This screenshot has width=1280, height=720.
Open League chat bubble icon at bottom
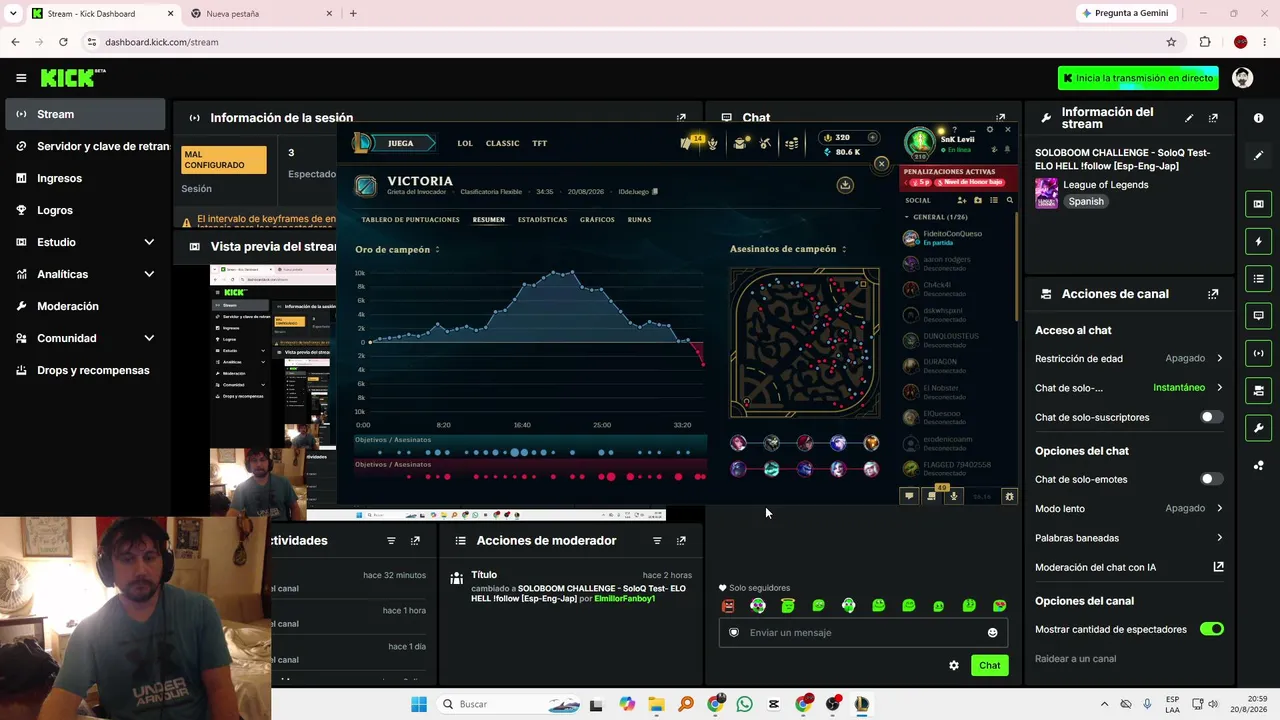point(909,496)
